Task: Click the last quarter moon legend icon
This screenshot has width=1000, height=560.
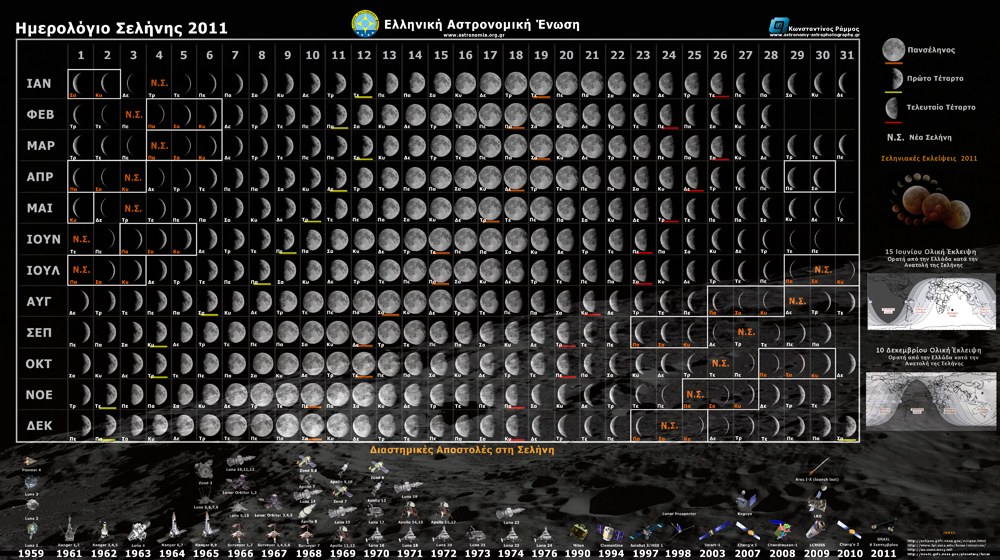Action: [893, 107]
